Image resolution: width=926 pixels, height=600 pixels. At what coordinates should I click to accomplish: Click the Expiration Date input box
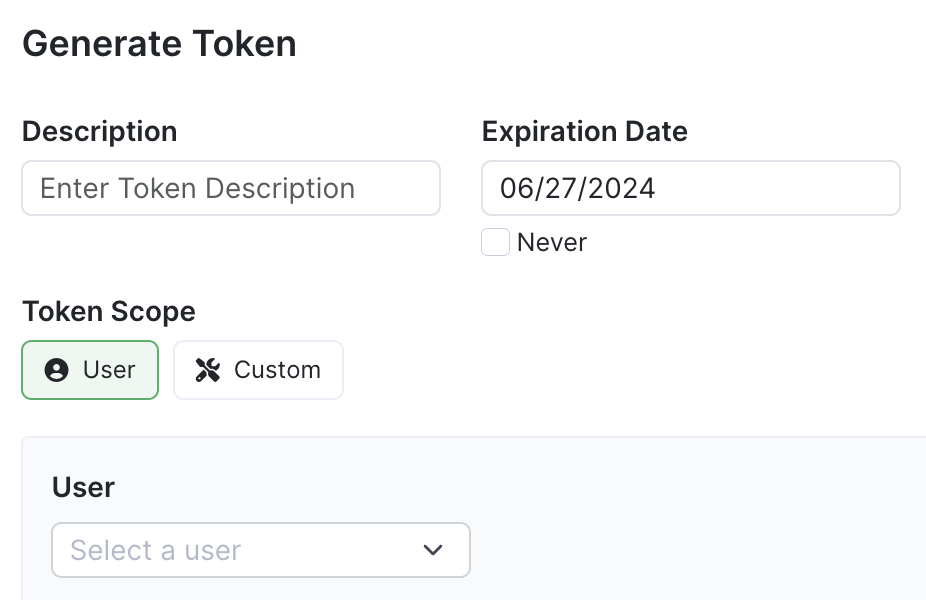pyautogui.click(x=691, y=188)
